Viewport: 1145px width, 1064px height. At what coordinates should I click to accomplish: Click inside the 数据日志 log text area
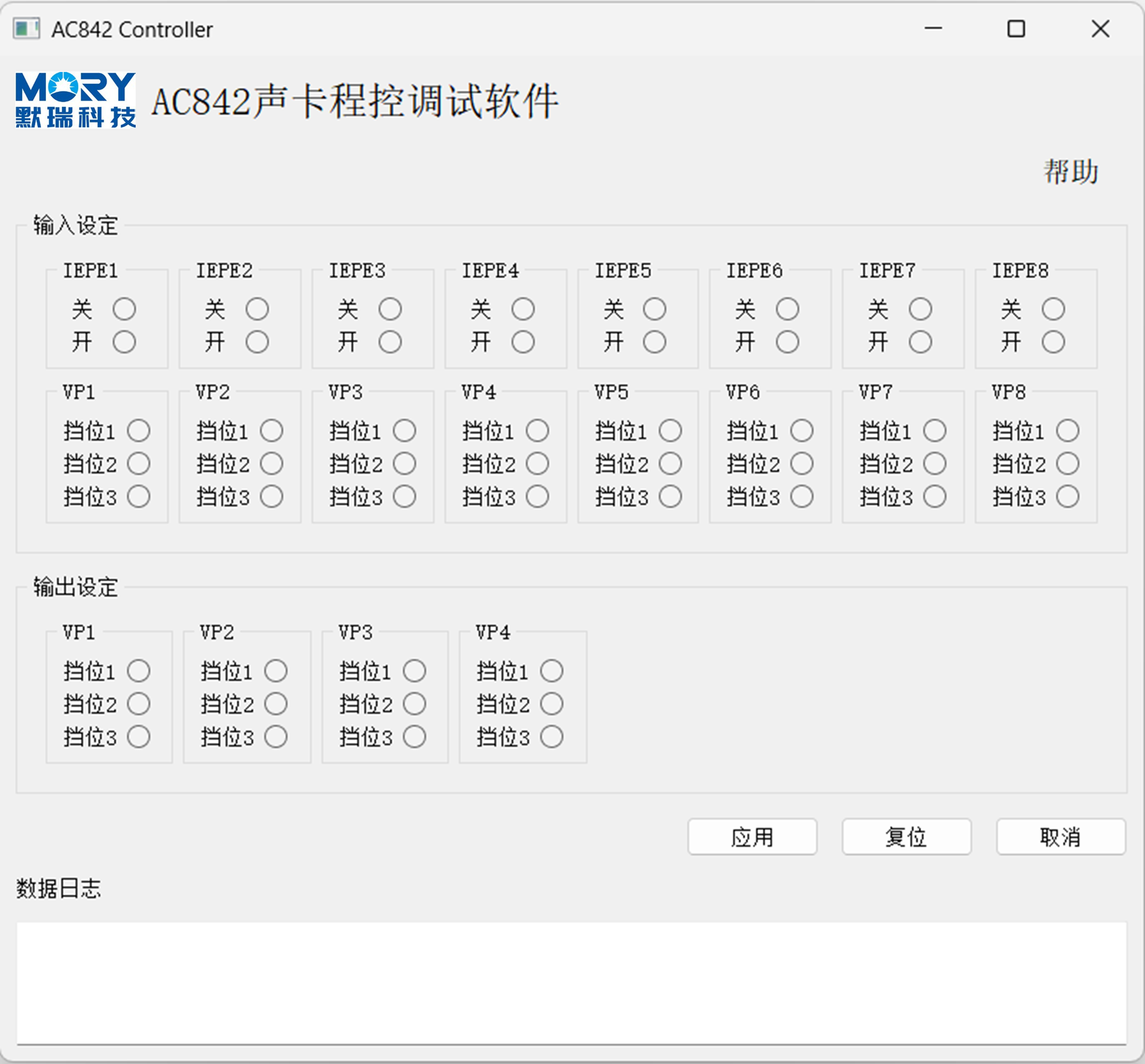pos(572,982)
